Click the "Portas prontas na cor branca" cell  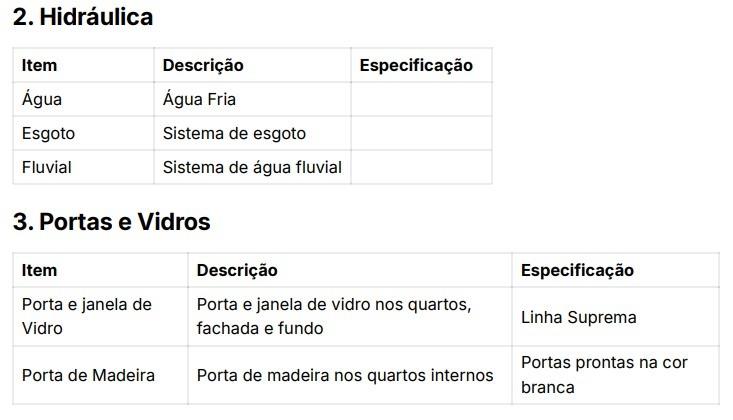[604, 374]
